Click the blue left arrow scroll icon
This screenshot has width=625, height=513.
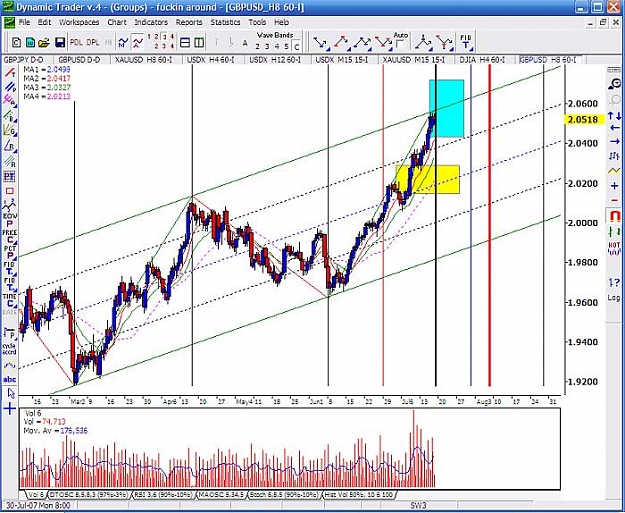tap(614, 128)
